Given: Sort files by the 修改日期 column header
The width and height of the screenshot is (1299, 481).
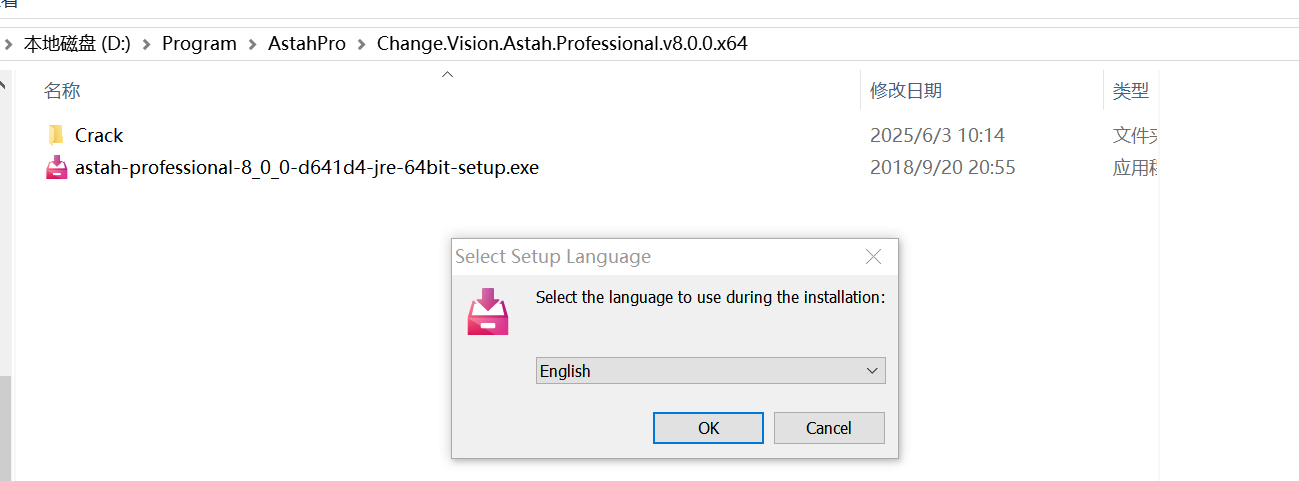Looking at the screenshot, I should coord(905,91).
